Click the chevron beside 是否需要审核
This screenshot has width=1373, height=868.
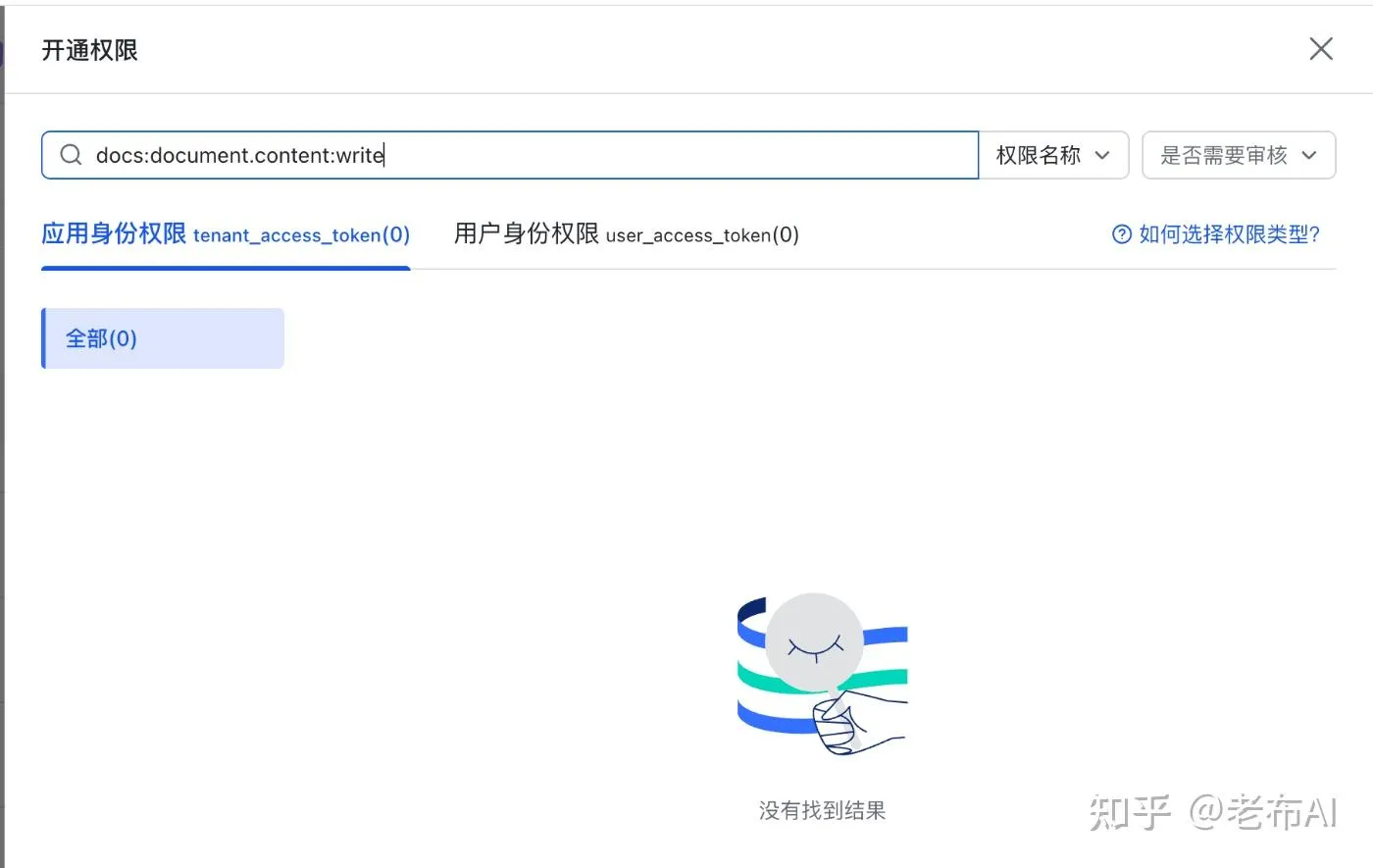tap(1309, 155)
